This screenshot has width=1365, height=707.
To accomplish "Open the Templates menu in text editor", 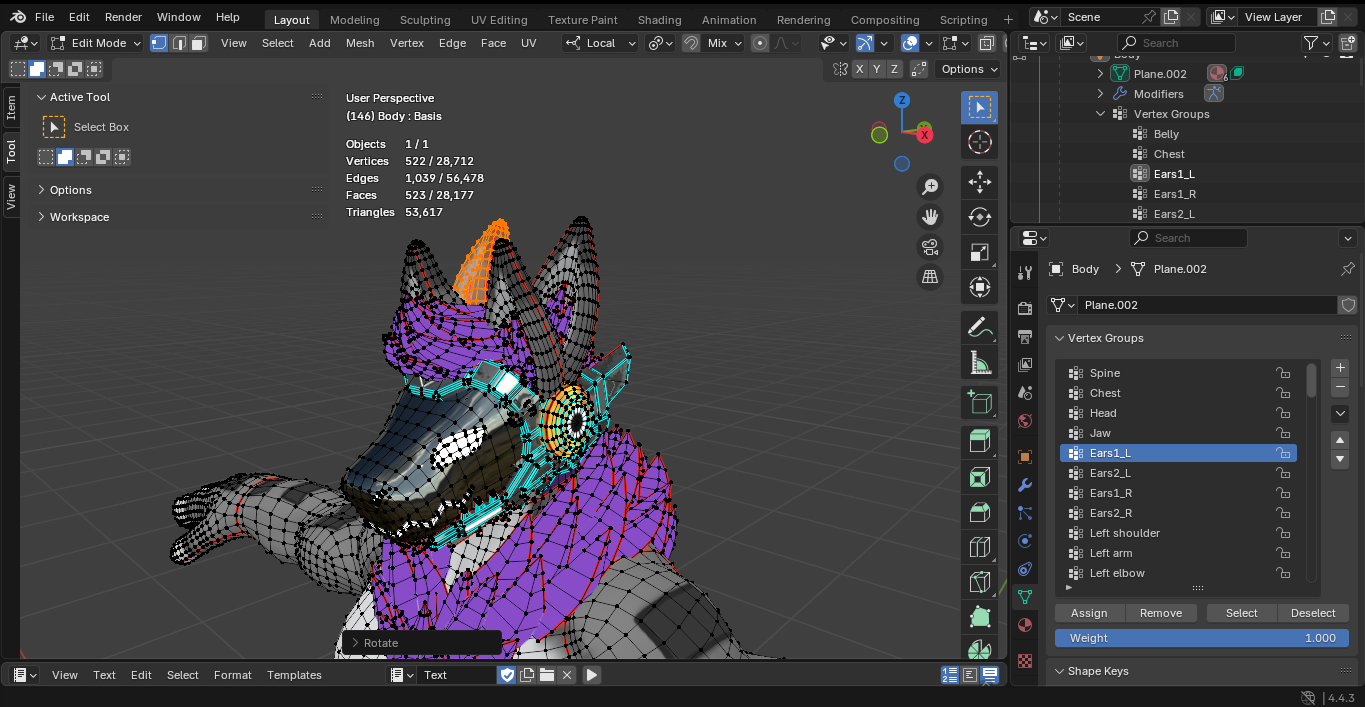I will point(294,675).
